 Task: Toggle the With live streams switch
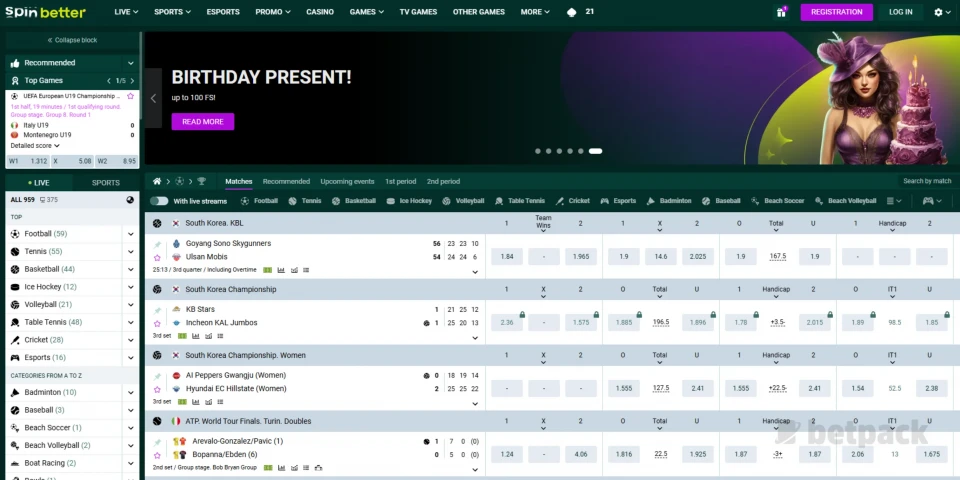click(x=159, y=201)
